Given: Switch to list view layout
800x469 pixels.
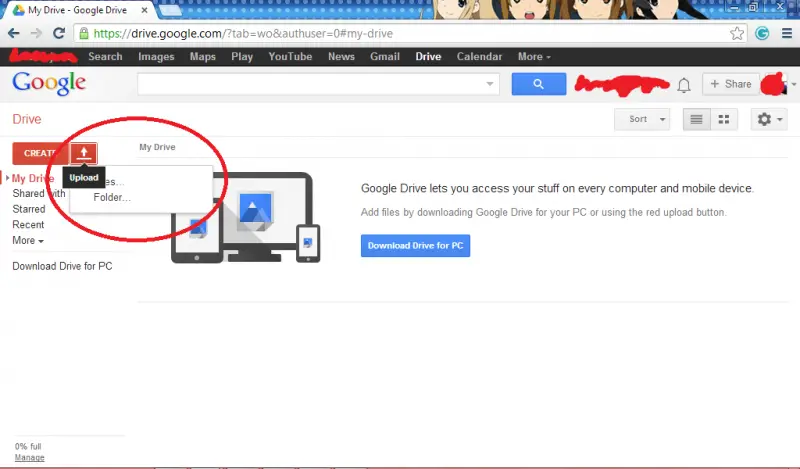Looking at the screenshot, I should tap(696, 119).
